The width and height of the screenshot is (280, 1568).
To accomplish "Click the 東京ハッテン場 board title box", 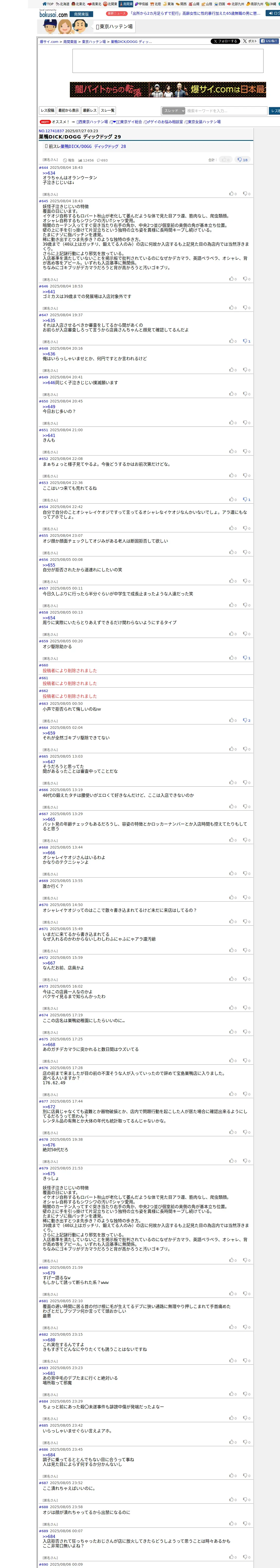I will pyautogui.click(x=114, y=27).
